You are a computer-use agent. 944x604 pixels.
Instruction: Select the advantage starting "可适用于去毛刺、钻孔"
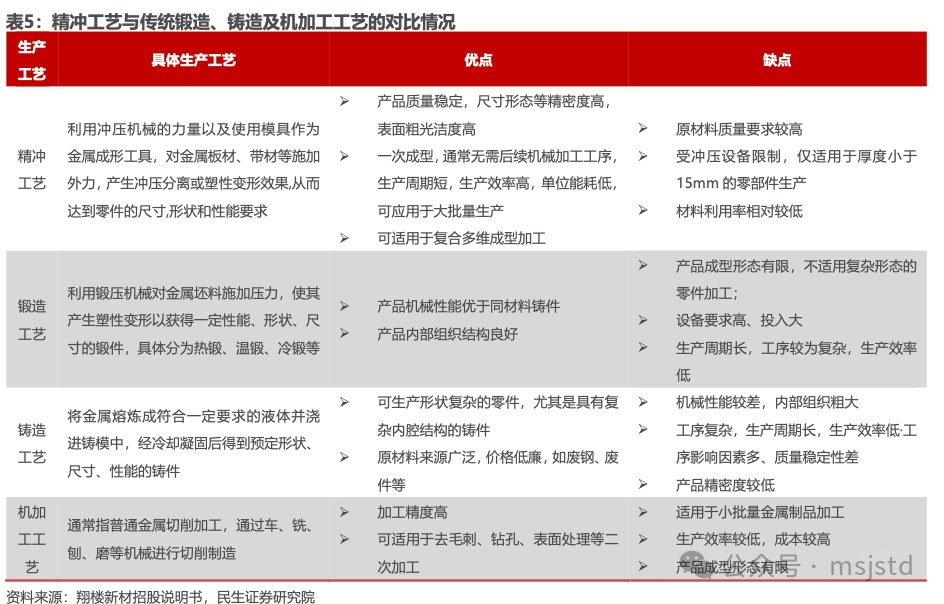[x=498, y=553]
